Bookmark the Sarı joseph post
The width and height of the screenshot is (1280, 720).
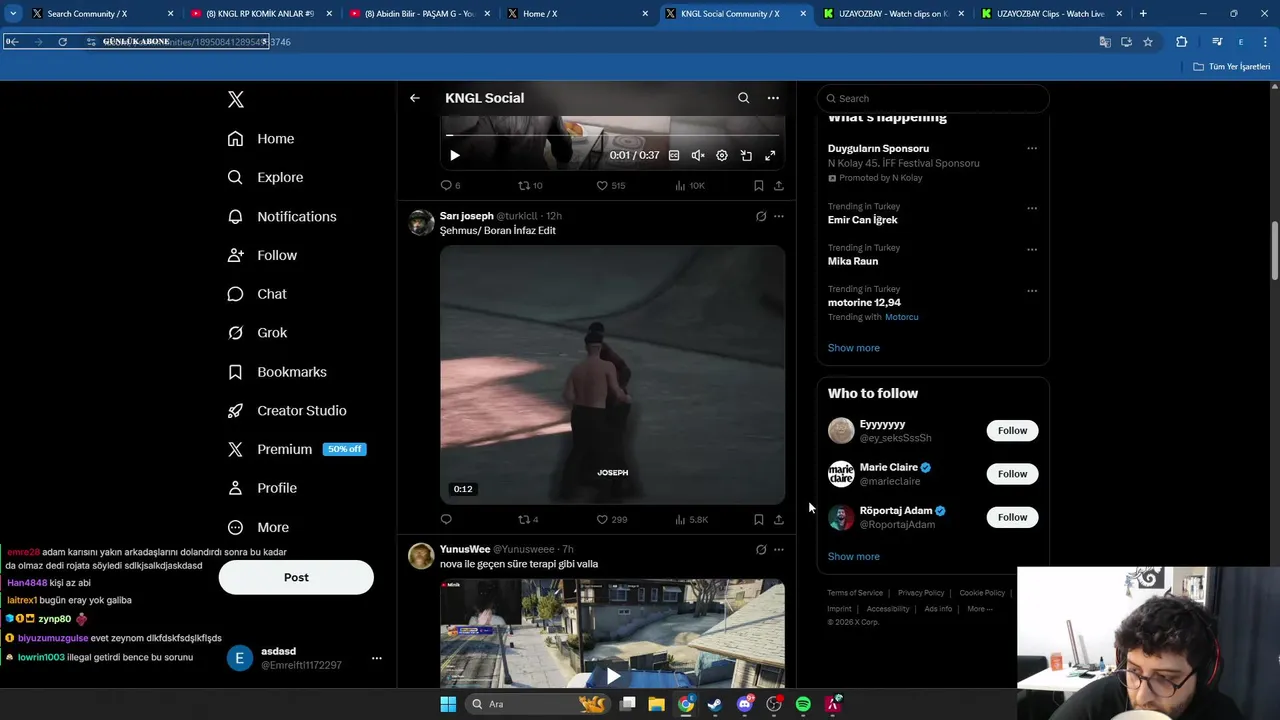(x=759, y=519)
